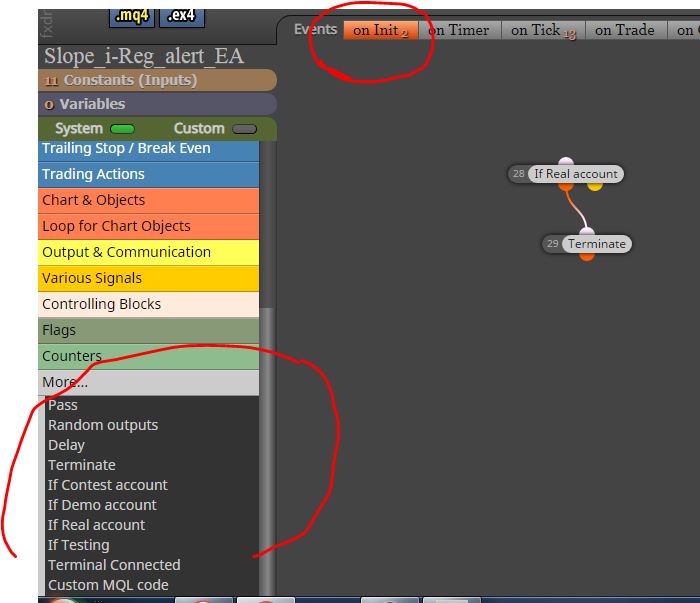Expand the Constants (Inputs) panel
Viewport: 700px width, 603px height.
pyautogui.click(x=157, y=80)
